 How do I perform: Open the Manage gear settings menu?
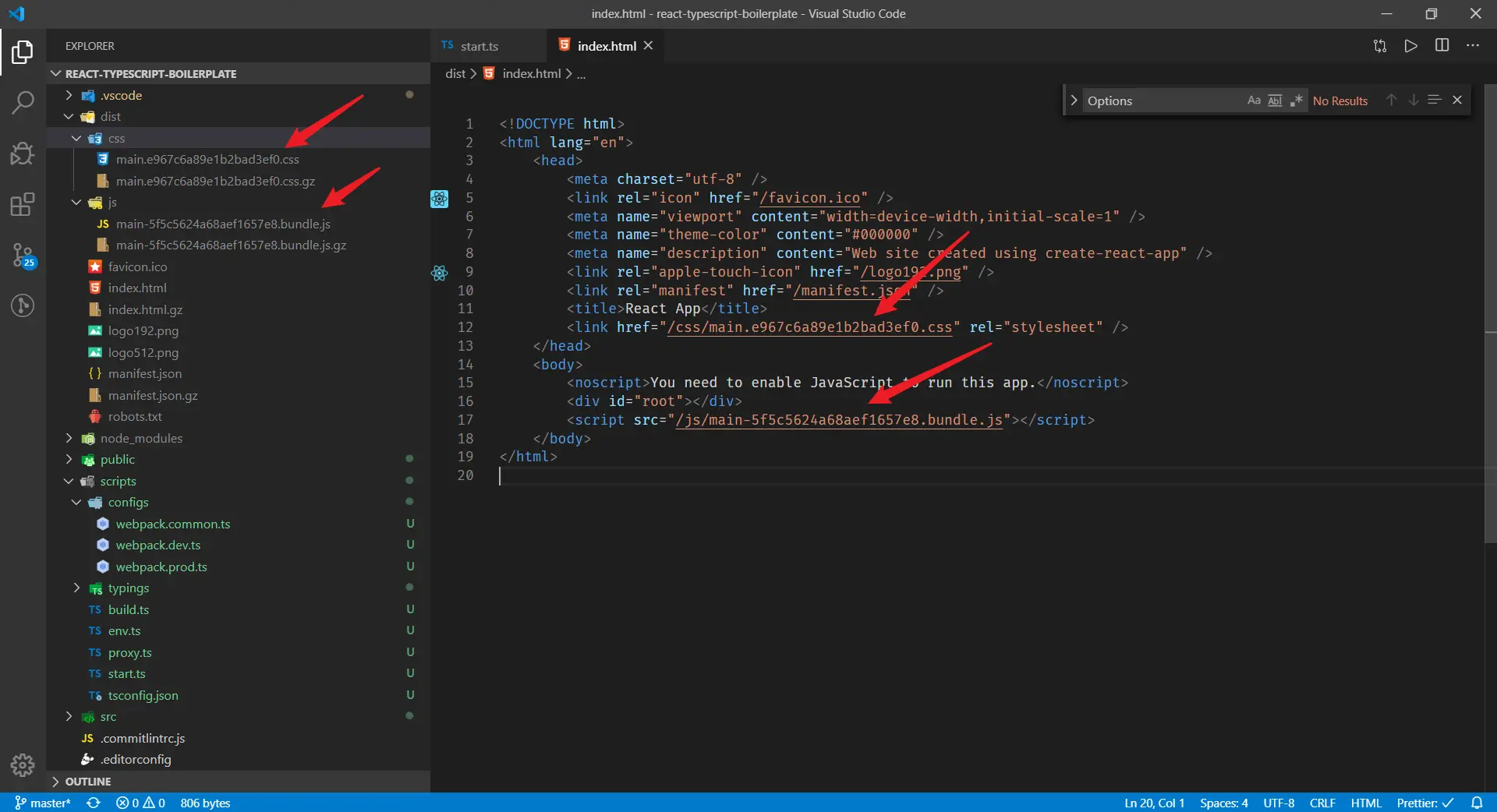[23, 765]
